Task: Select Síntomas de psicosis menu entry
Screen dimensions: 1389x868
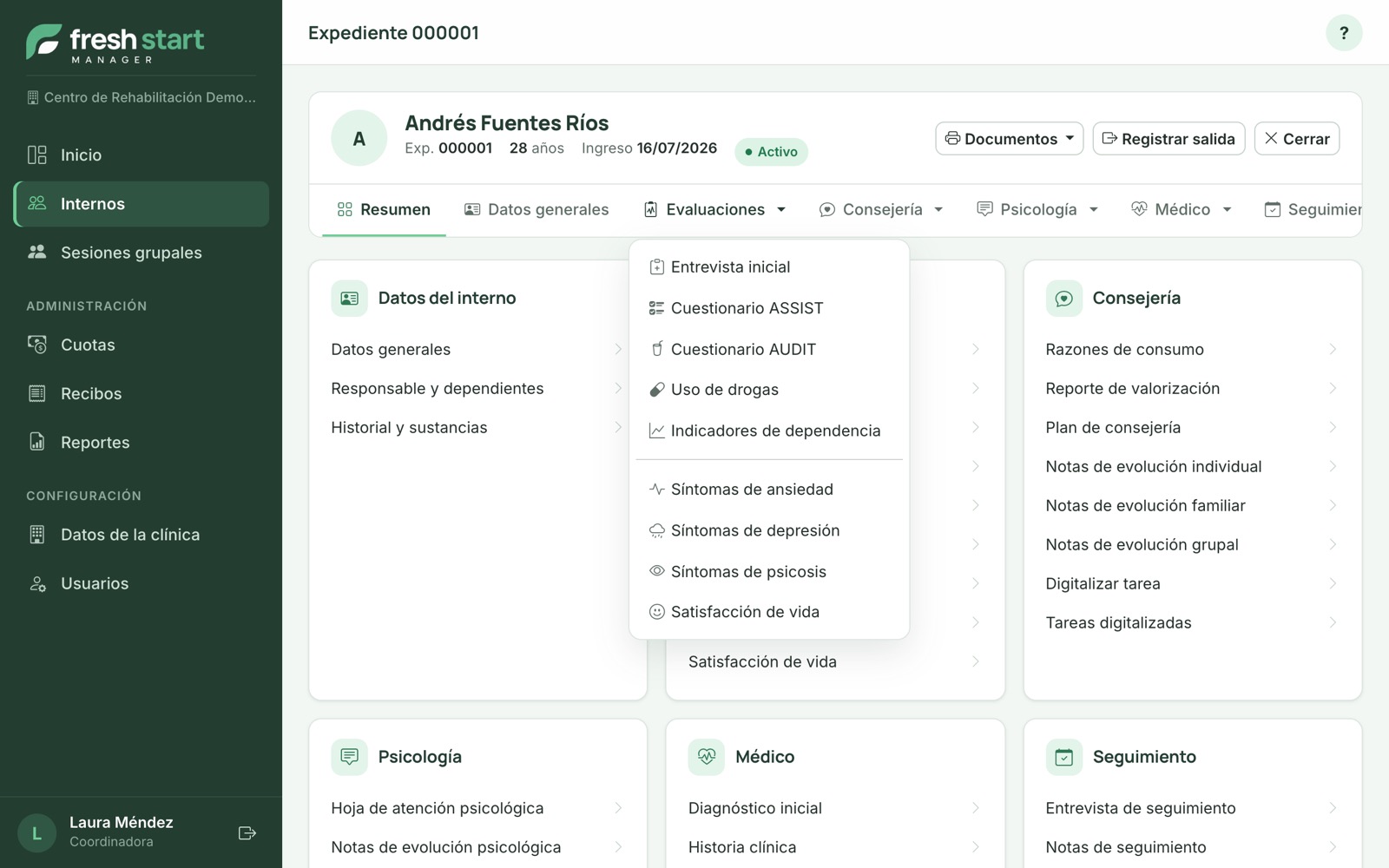Action: [x=769, y=571]
